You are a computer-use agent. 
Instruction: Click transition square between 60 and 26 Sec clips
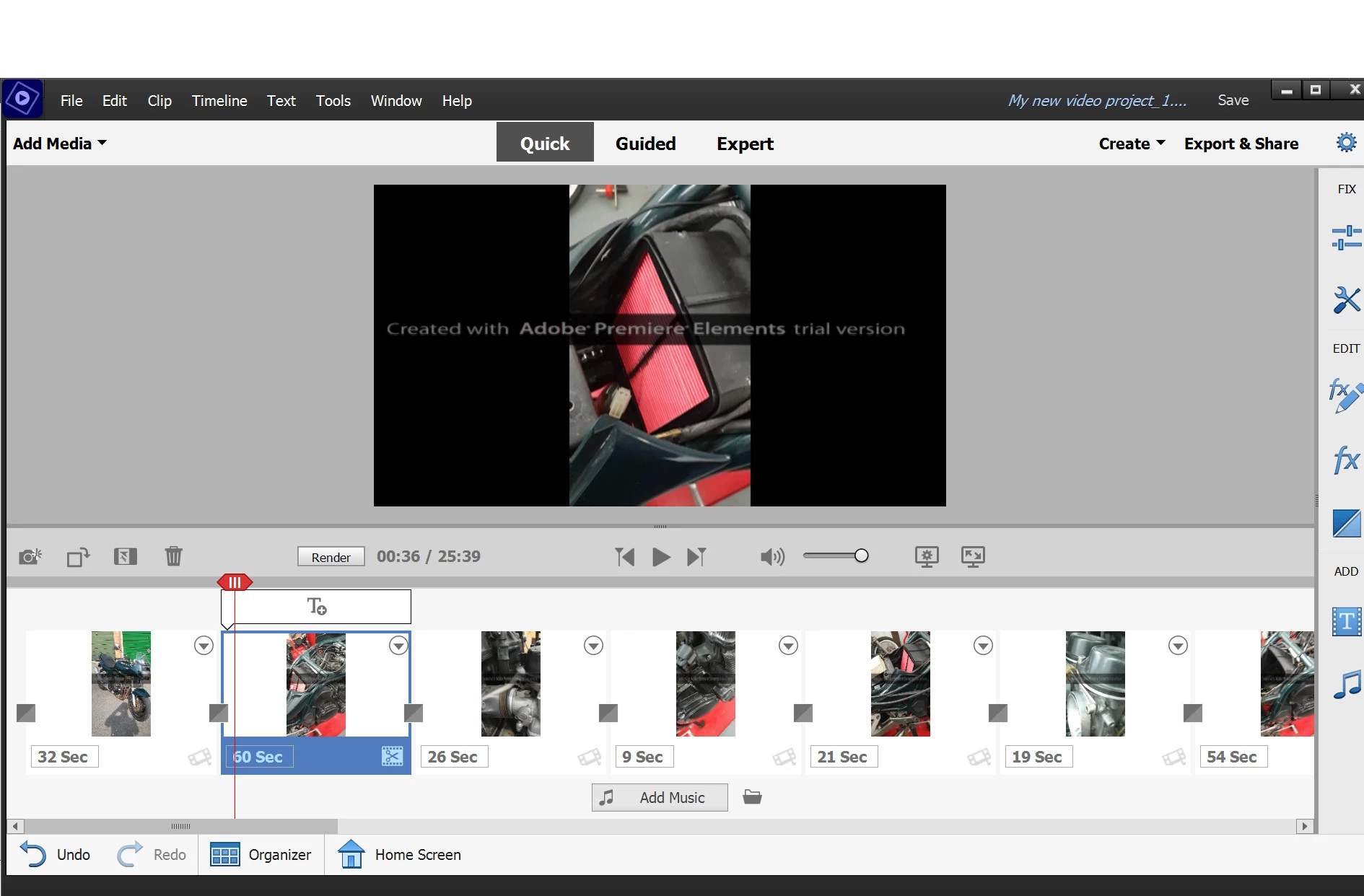[414, 713]
